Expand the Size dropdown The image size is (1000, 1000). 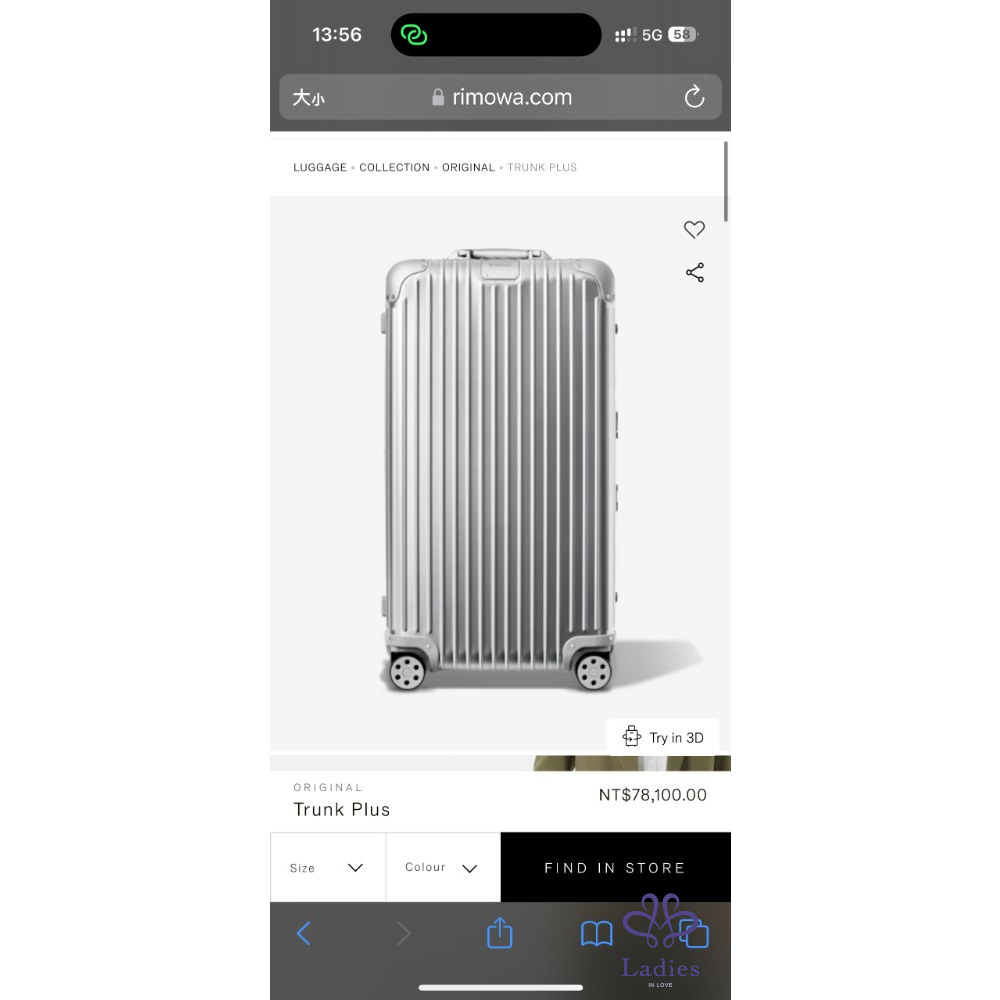328,867
